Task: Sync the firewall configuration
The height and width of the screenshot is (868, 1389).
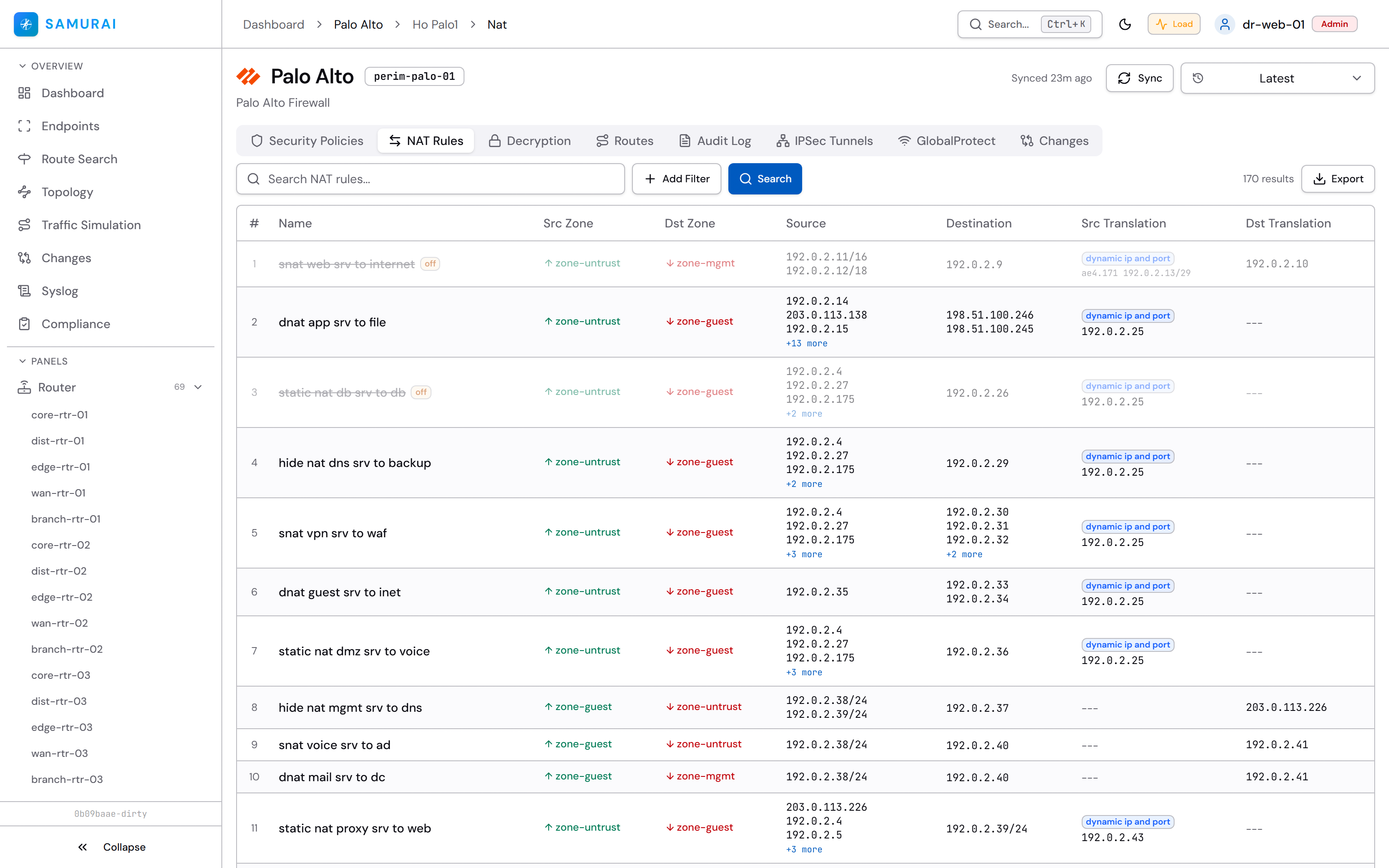Action: pos(1139,78)
